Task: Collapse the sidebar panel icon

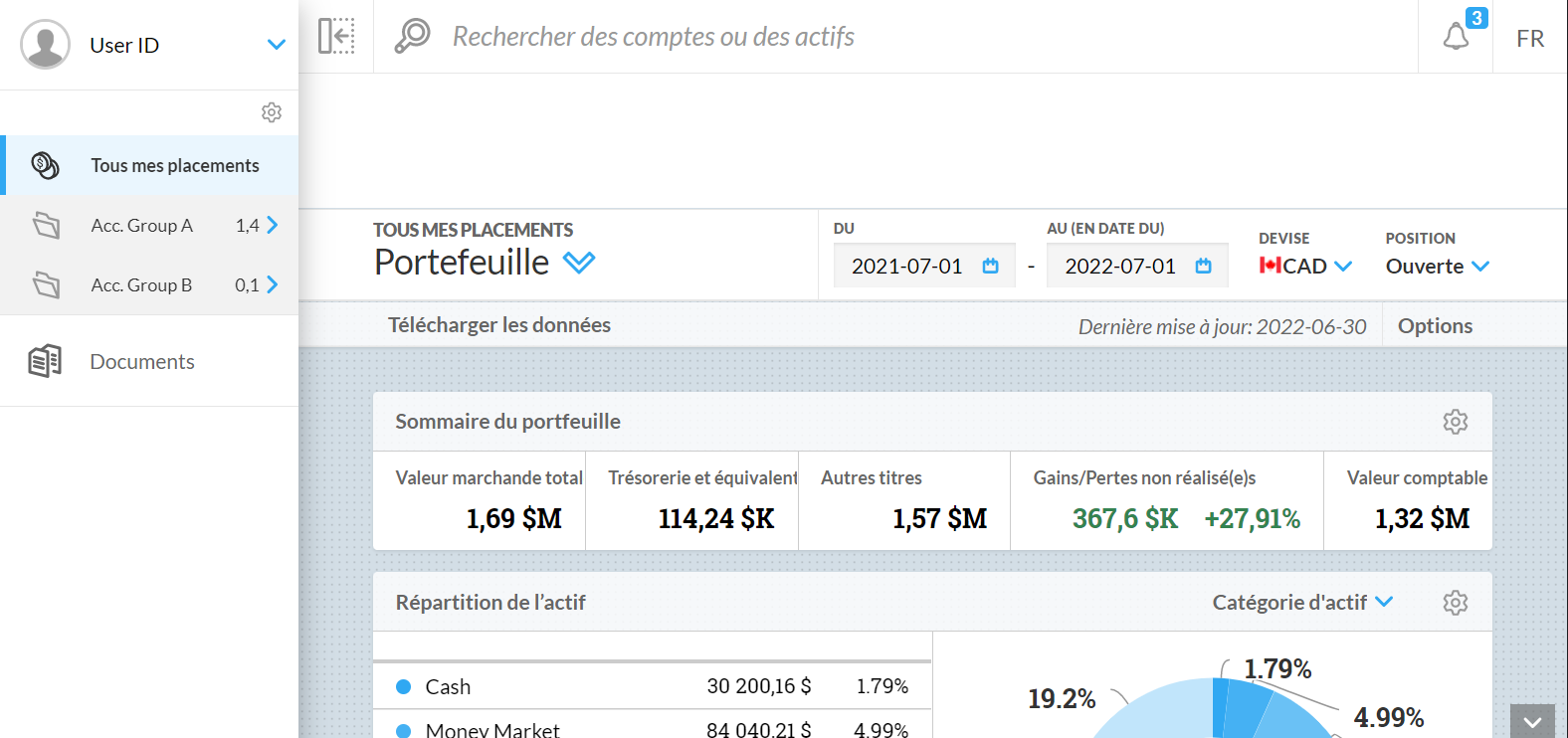Action: coord(336,36)
